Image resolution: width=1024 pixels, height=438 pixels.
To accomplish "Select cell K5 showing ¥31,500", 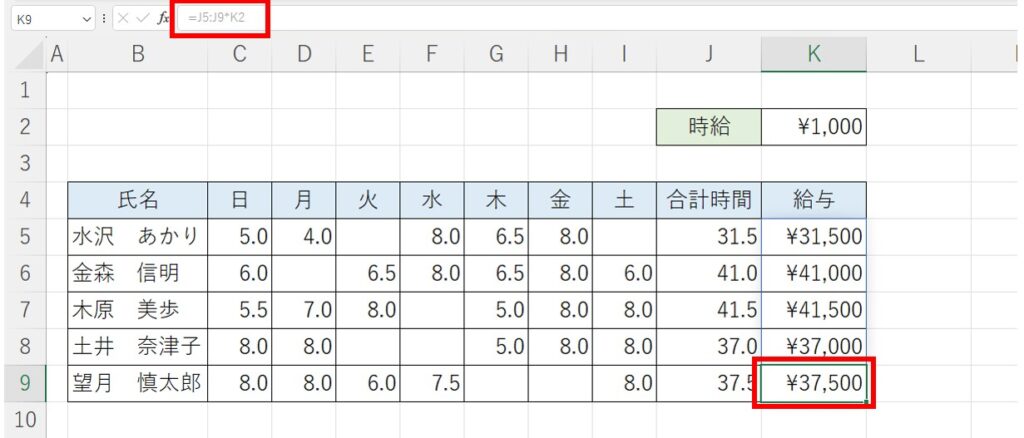I will coord(814,237).
